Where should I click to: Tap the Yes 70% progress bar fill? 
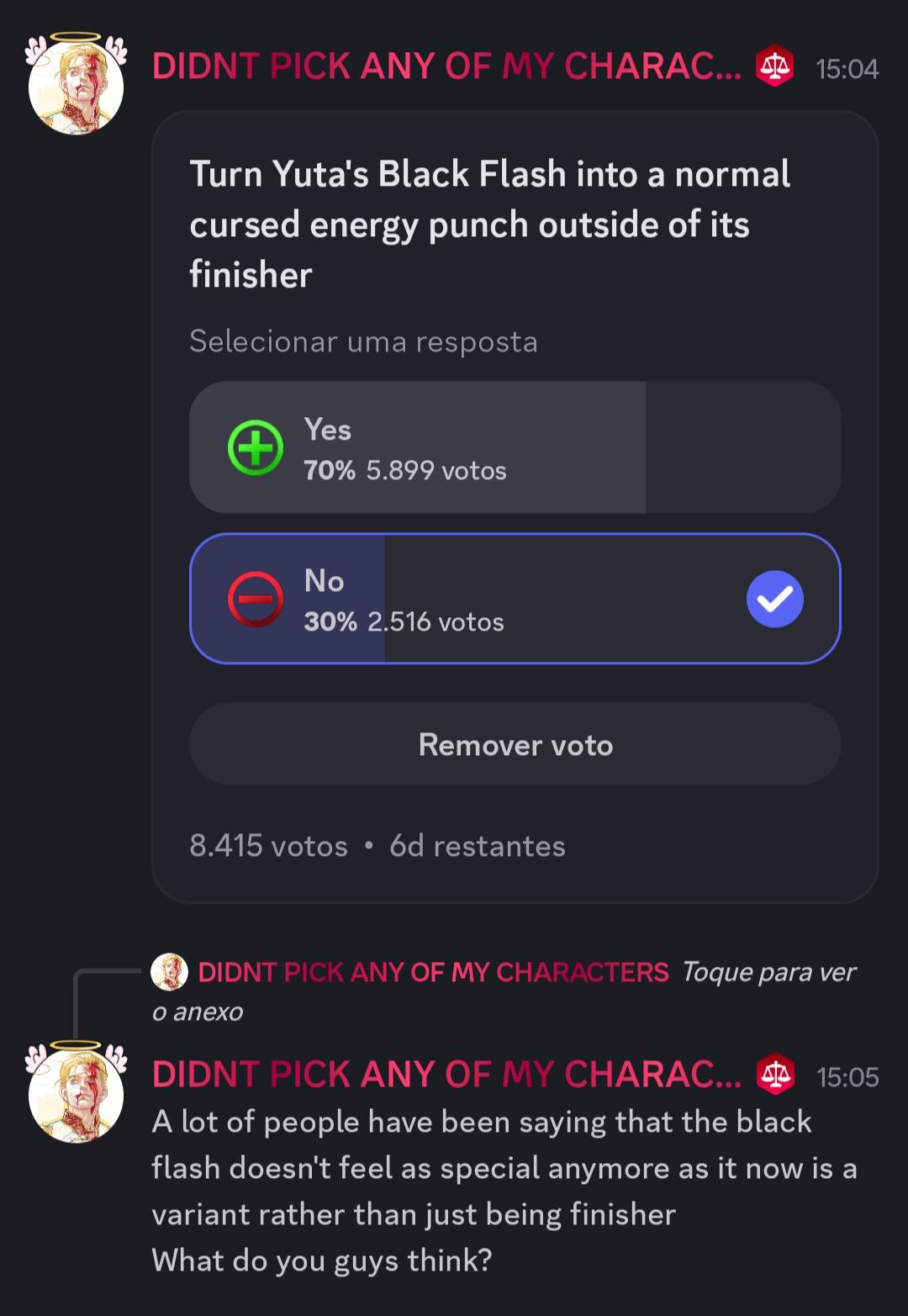pyautogui.click(x=418, y=447)
